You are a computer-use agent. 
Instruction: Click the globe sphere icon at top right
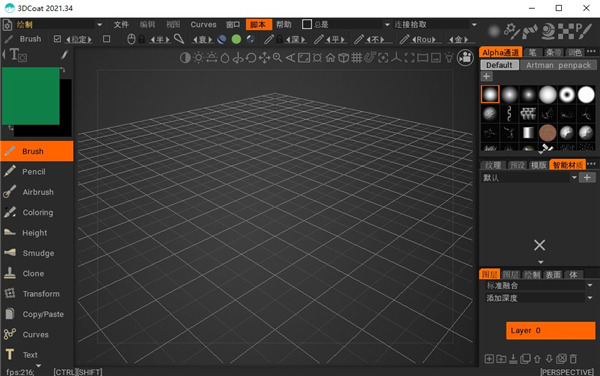548,31
